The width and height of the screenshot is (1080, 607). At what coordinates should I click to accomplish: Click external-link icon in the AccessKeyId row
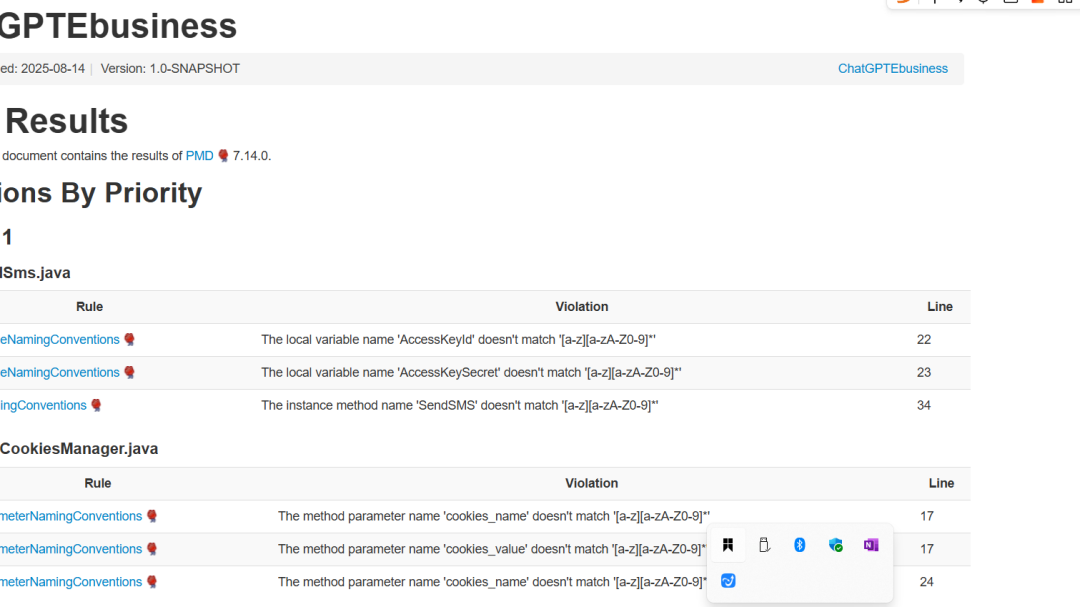click(129, 340)
